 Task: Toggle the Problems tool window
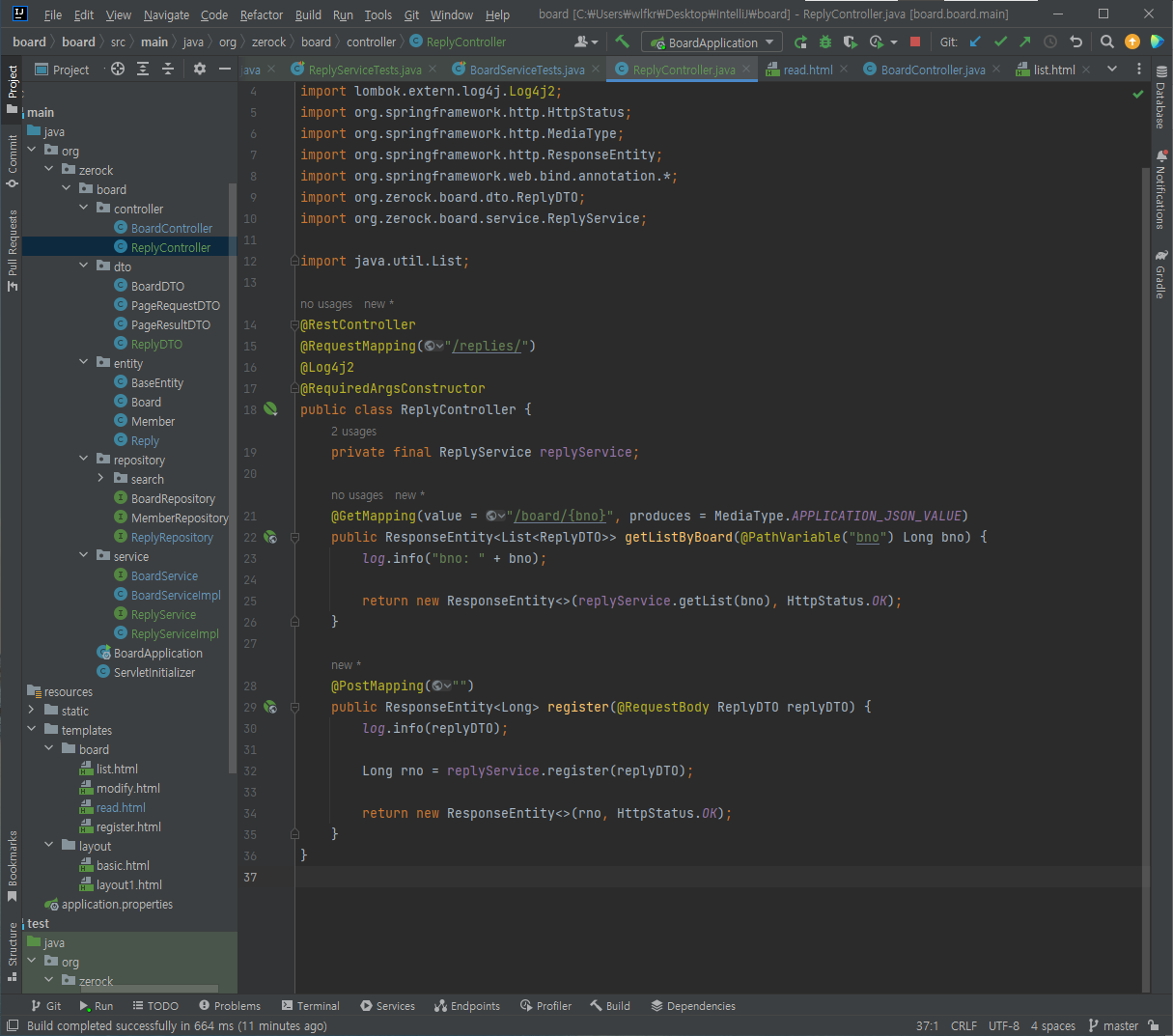pyautogui.click(x=229, y=1006)
